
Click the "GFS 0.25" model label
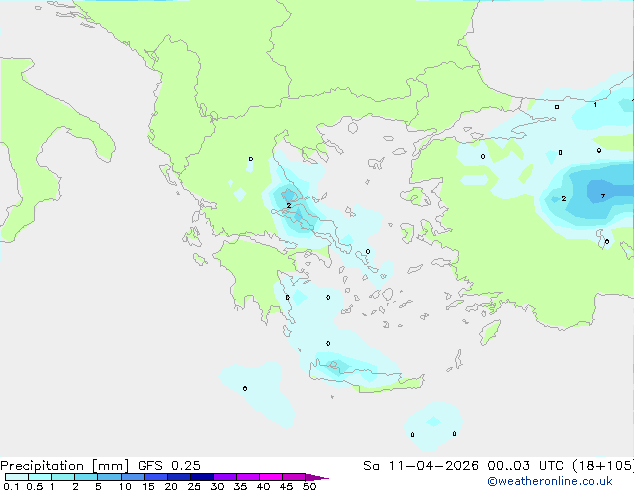169,465
